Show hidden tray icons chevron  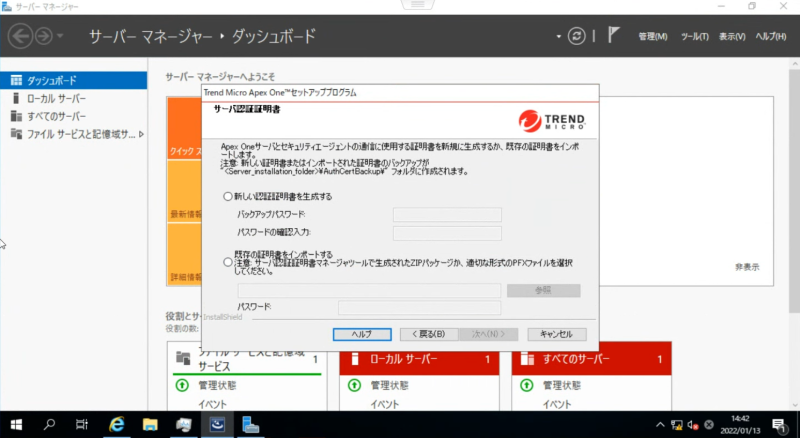[x=660, y=425]
